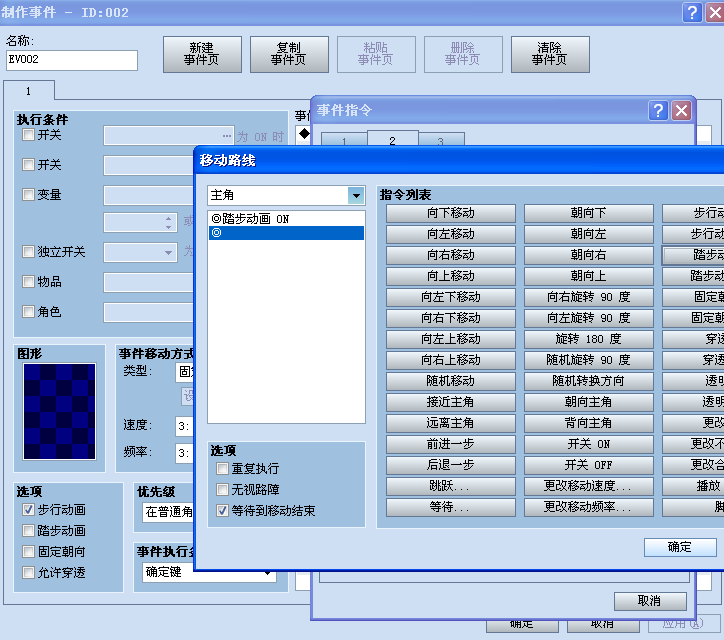
Task: Check 允许穿透 in event options
Action: pyautogui.click(x=28, y=573)
